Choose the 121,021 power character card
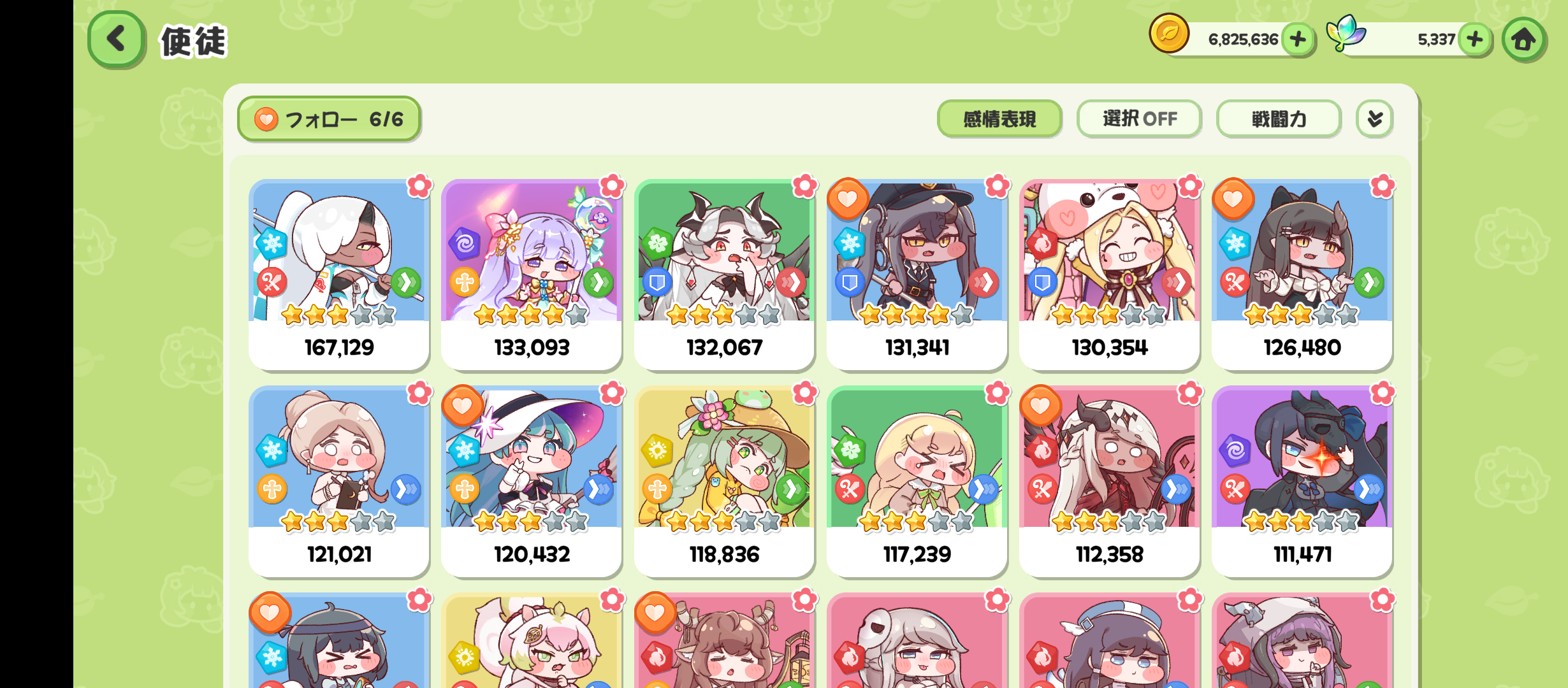 (339, 482)
